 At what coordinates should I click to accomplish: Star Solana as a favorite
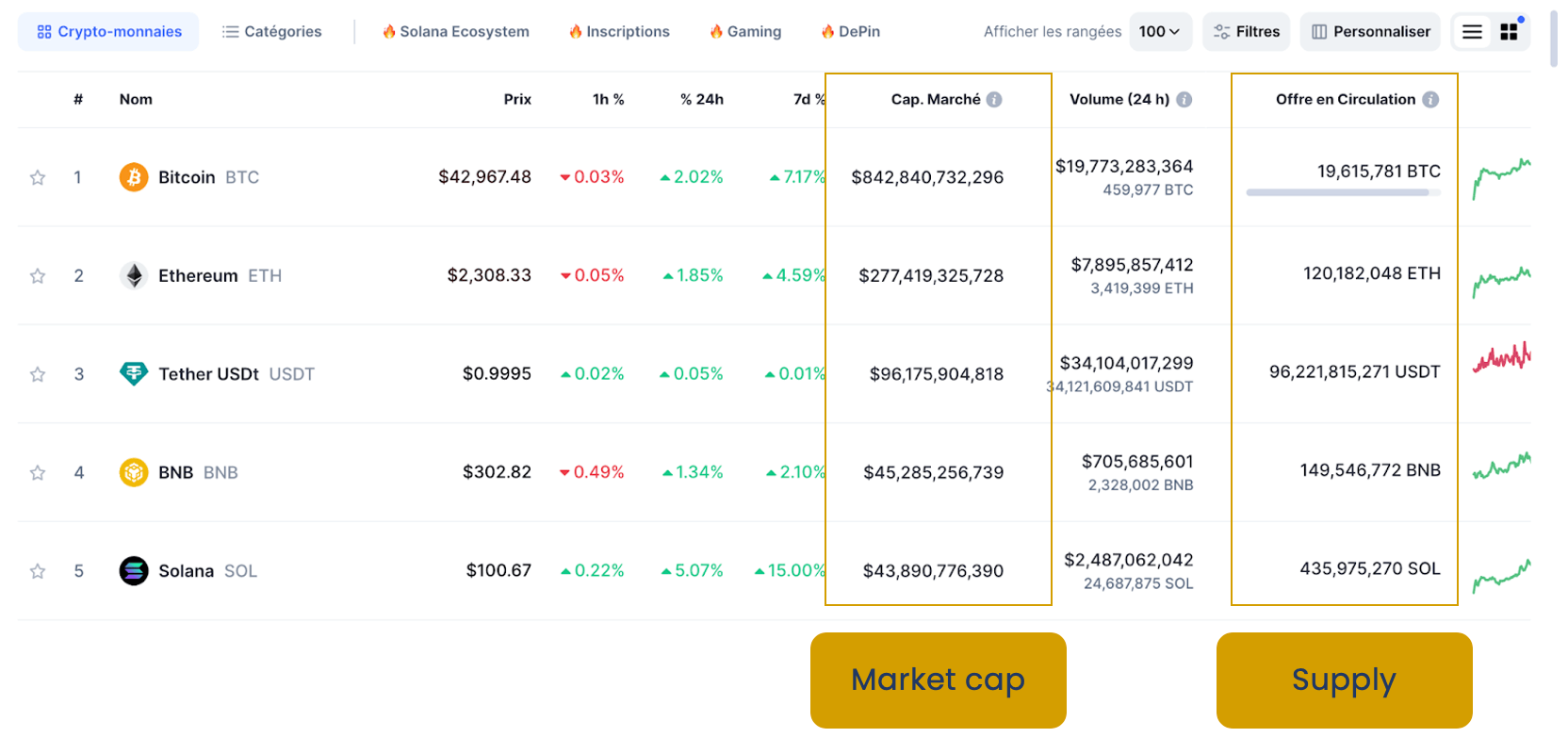point(37,569)
